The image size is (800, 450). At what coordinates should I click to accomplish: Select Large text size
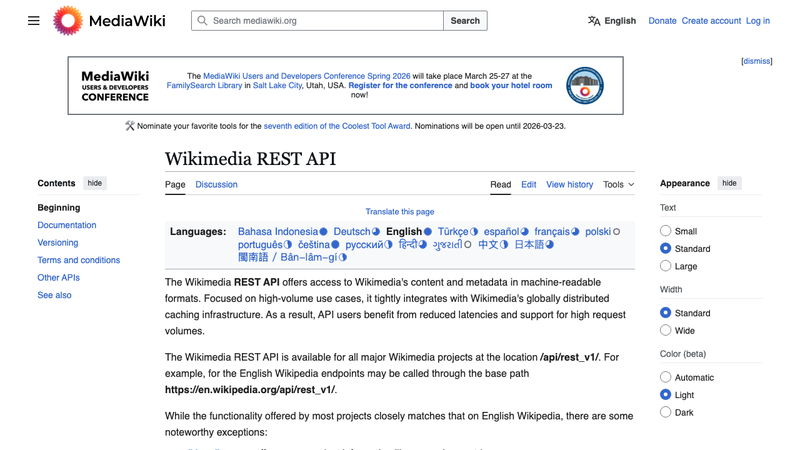click(x=665, y=266)
